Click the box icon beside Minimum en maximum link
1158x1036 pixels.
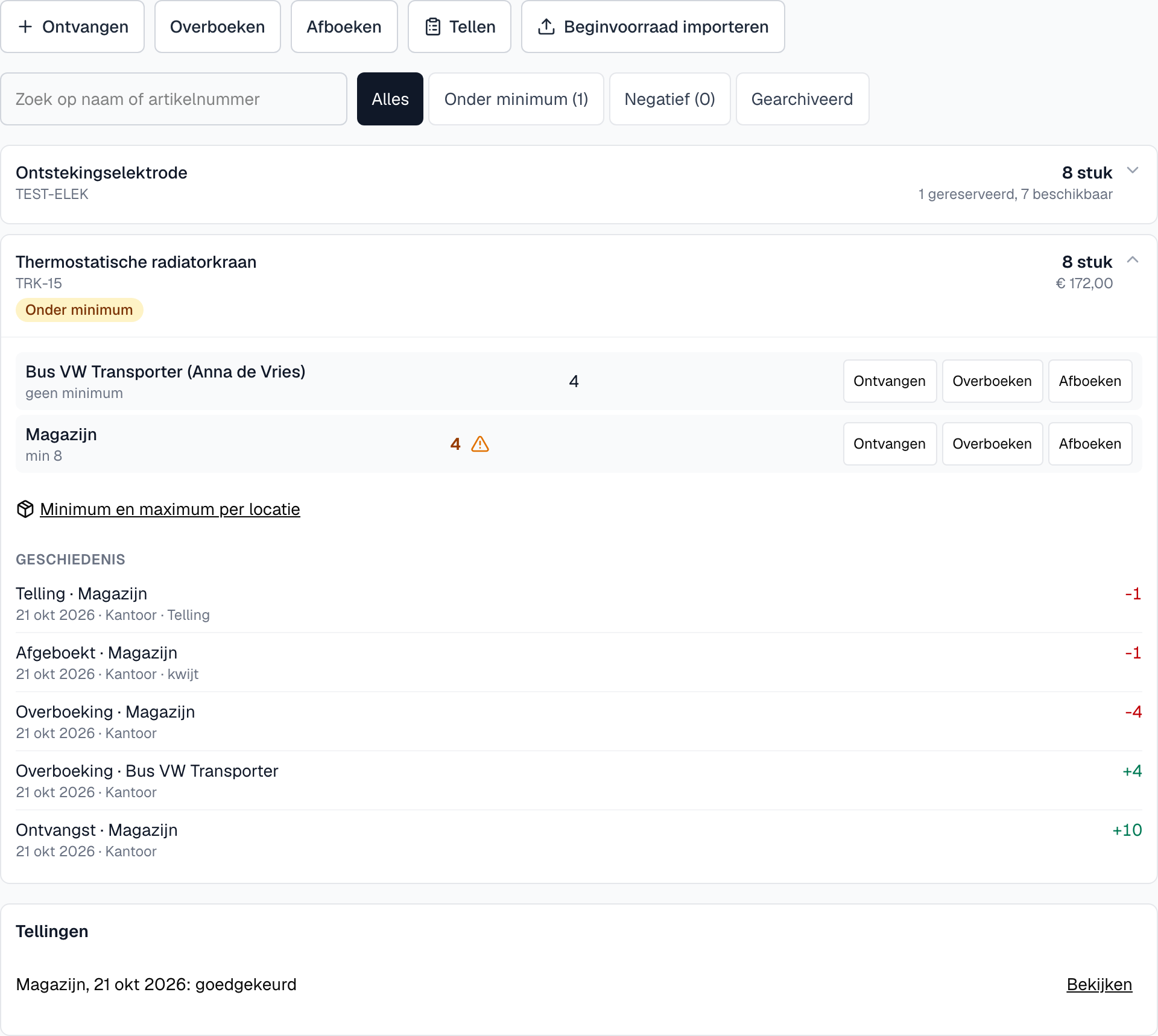click(25, 509)
